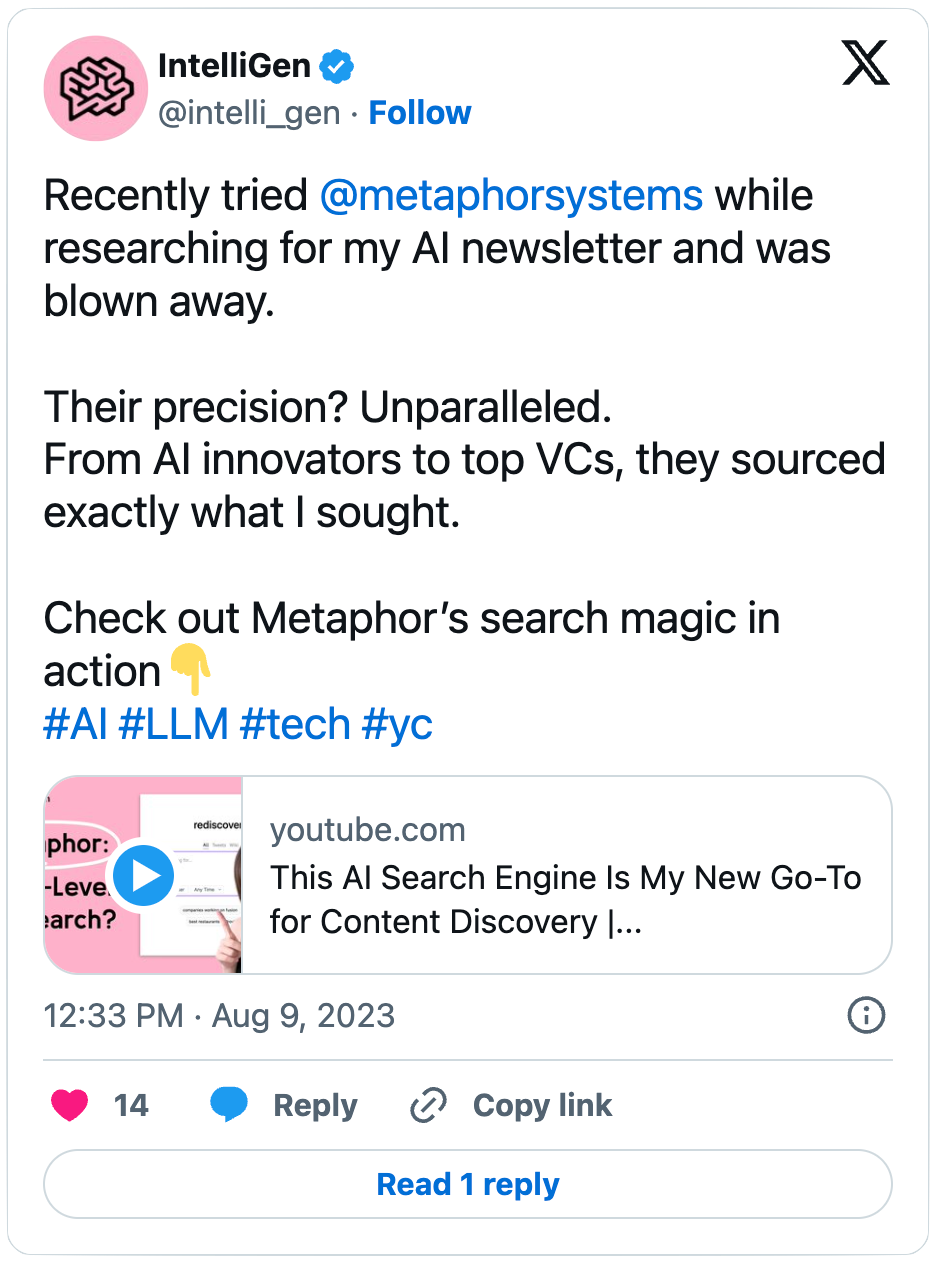The image size is (940, 1264).
Task: Select the video preview thumbnail
Action: click(142, 874)
